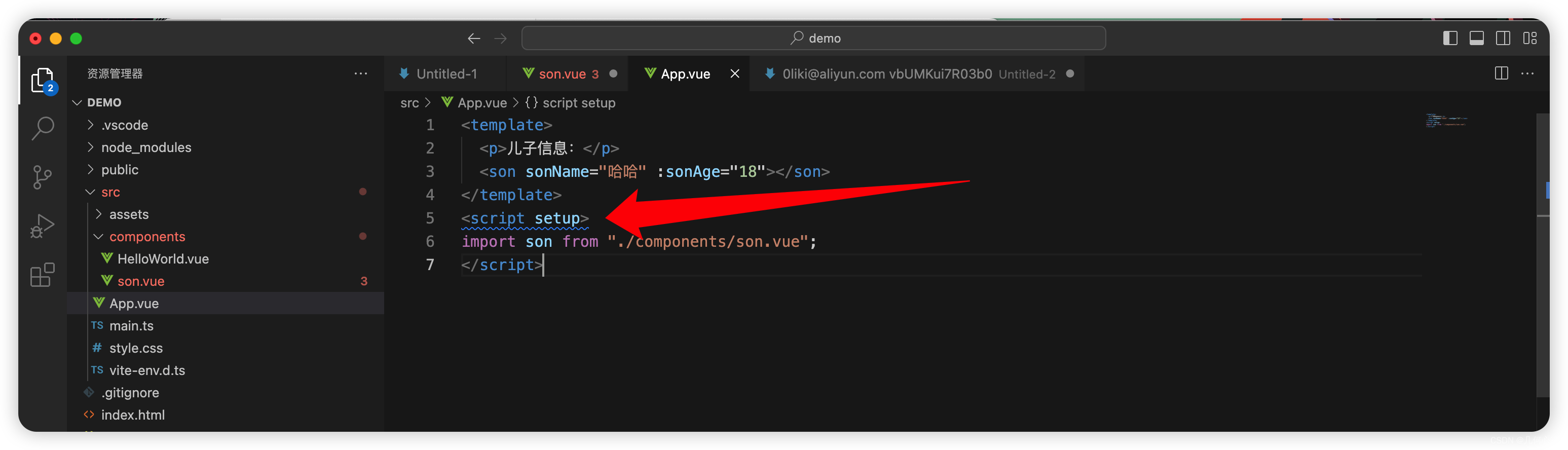Expand the public folder

pos(225,169)
